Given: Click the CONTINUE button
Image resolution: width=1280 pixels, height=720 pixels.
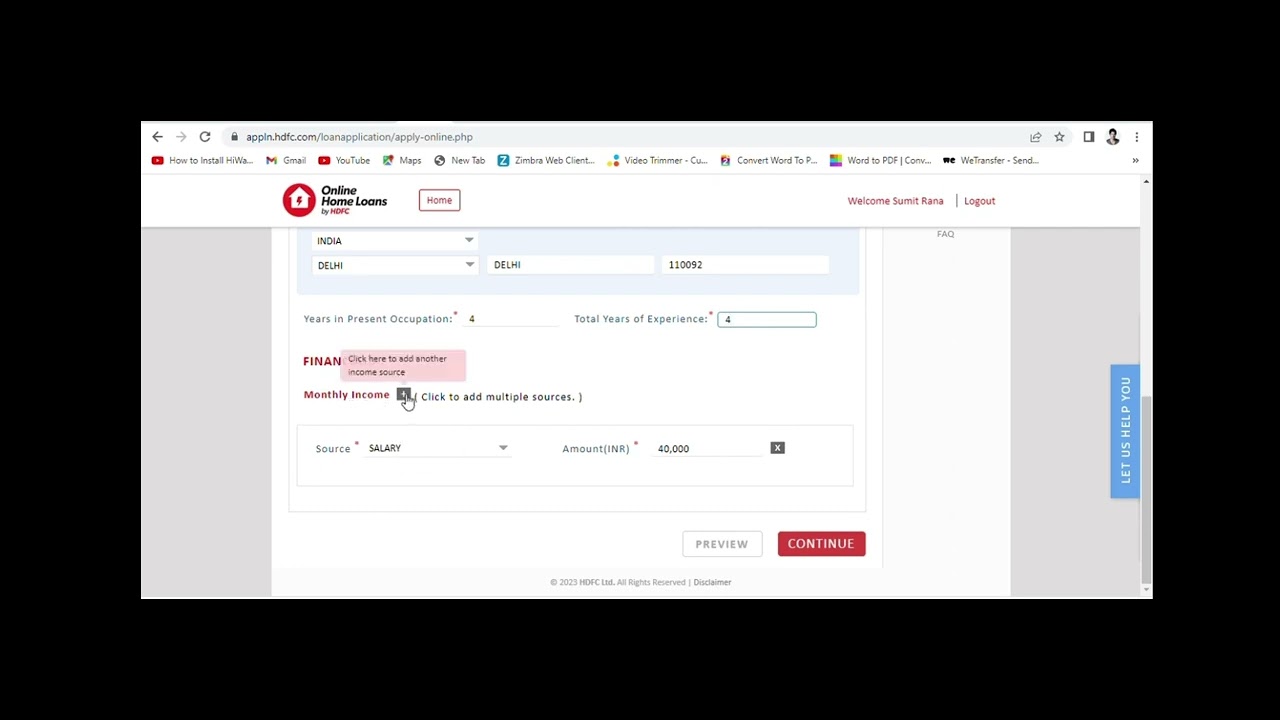Looking at the screenshot, I should coord(821,544).
